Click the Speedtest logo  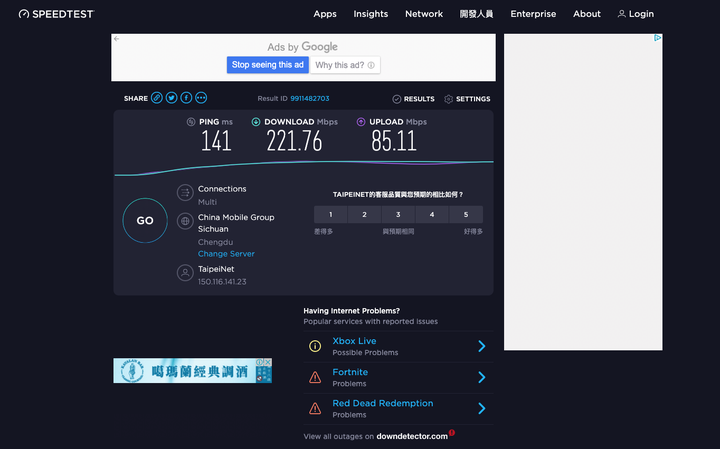click(56, 14)
